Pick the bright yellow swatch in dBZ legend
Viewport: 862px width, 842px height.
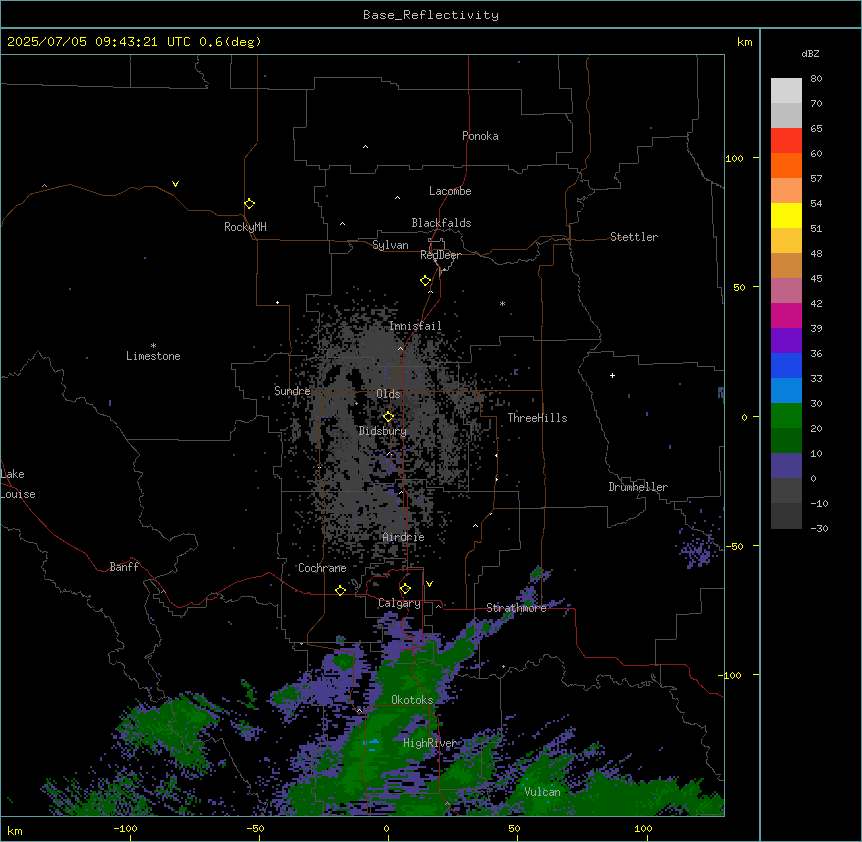(x=786, y=215)
